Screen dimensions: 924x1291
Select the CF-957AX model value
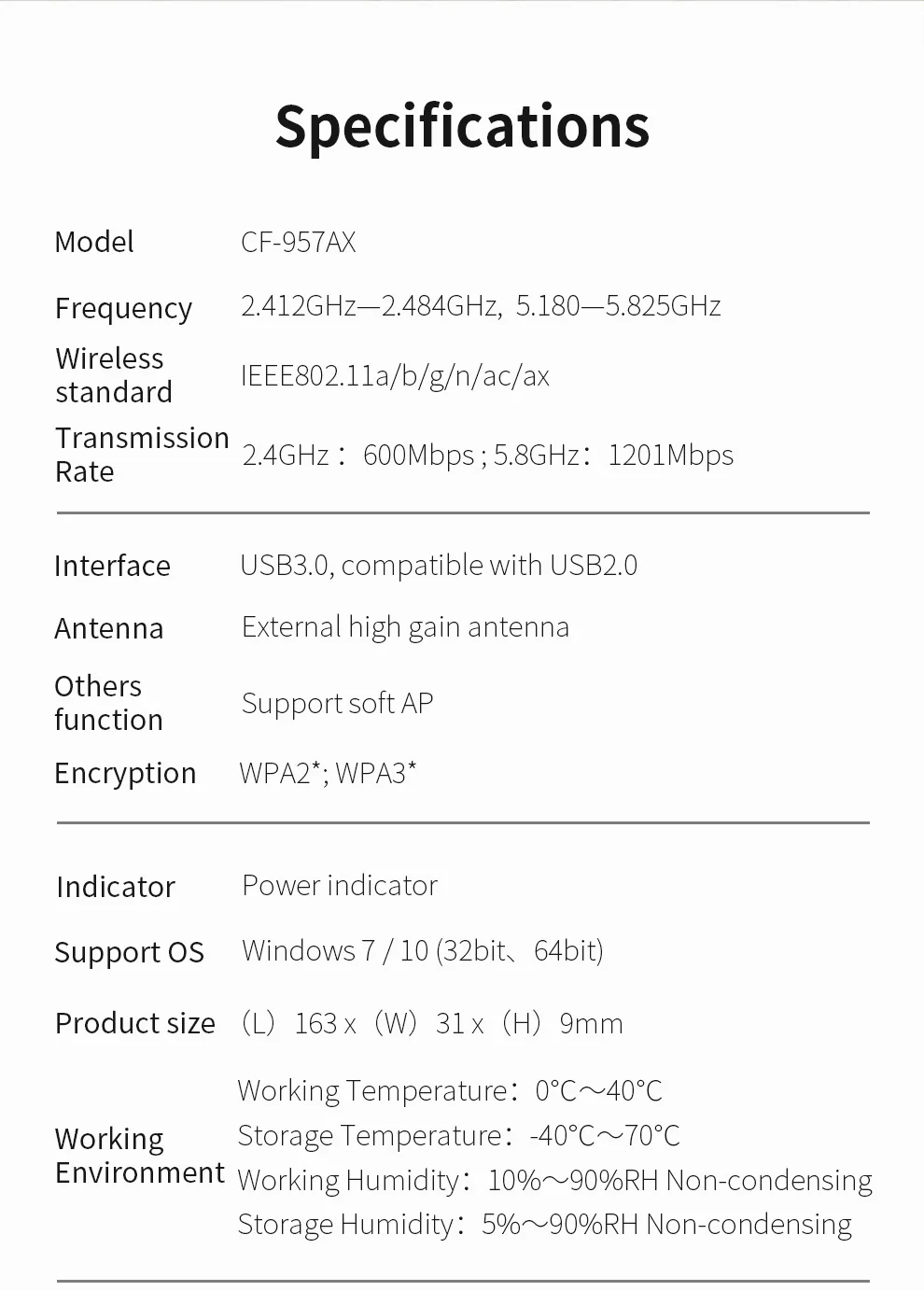click(298, 243)
